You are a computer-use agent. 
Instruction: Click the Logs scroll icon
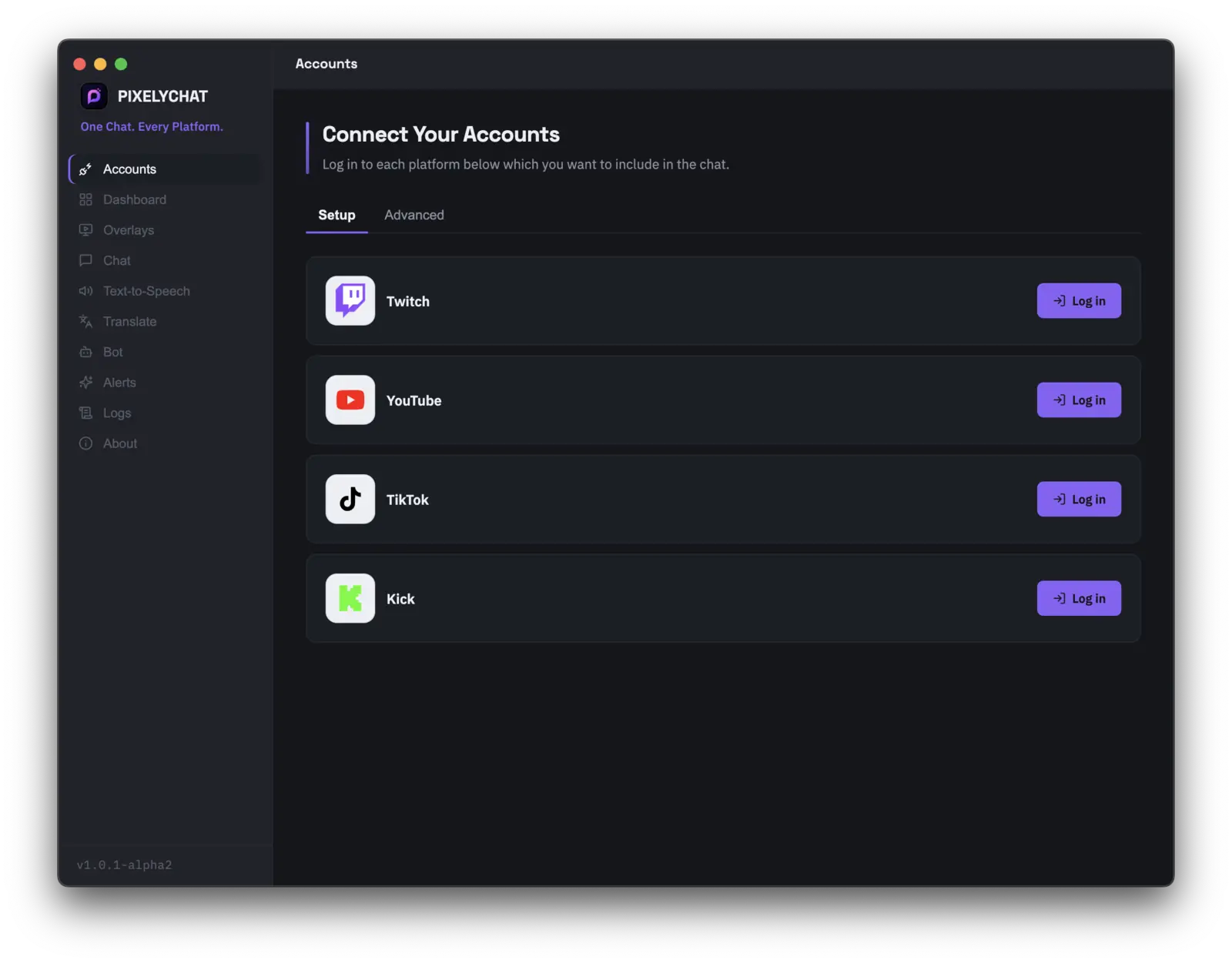tap(85, 413)
